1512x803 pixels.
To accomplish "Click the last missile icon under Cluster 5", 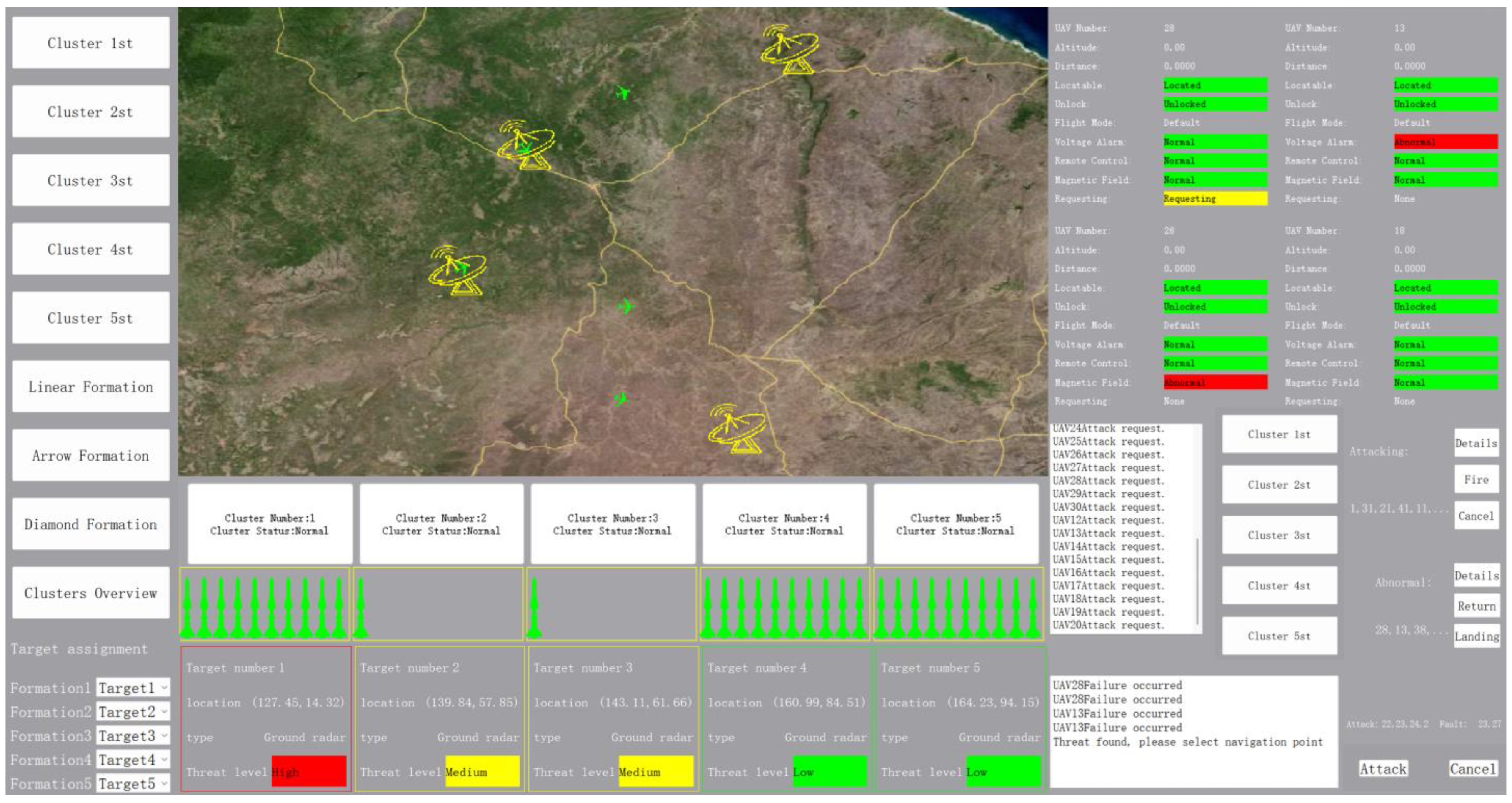I will [1033, 608].
